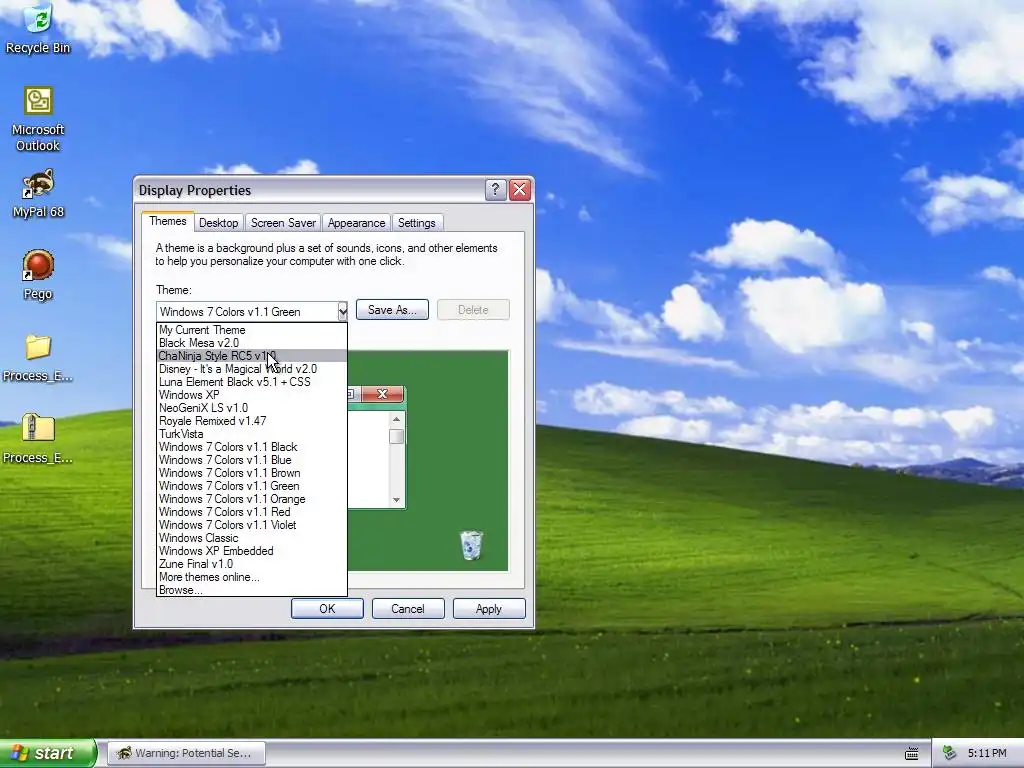Select the Pego desktop shortcut

(x=38, y=275)
